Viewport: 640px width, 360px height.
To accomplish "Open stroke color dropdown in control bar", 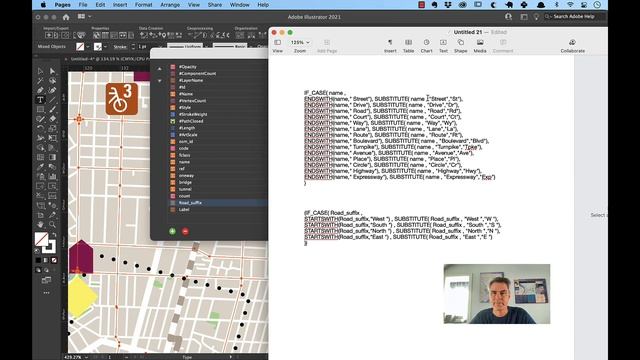I will click(x=105, y=47).
